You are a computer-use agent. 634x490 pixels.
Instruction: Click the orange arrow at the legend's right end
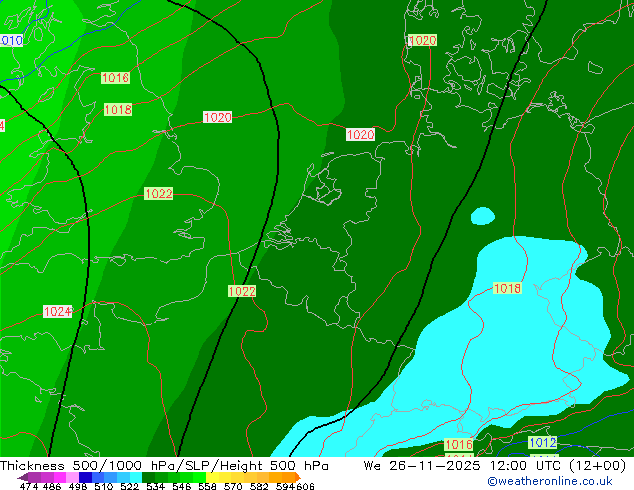[x=298, y=477]
